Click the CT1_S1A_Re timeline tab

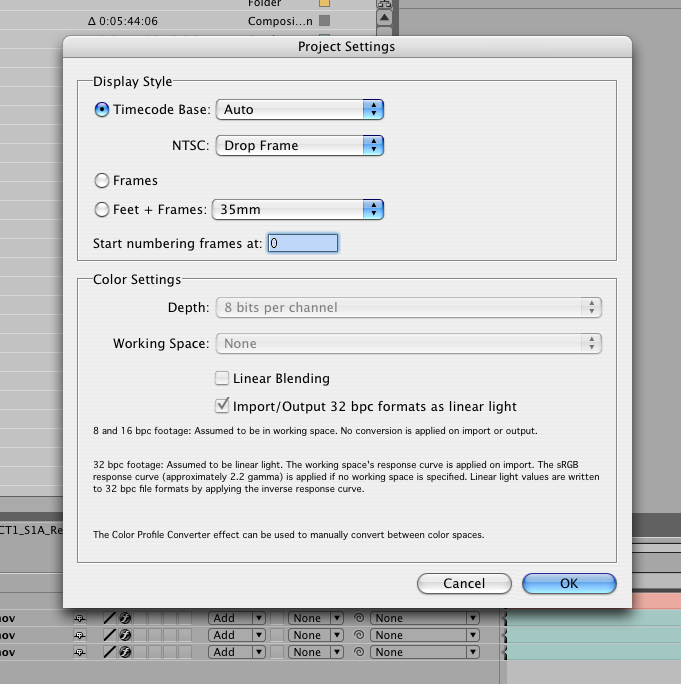coord(31,530)
